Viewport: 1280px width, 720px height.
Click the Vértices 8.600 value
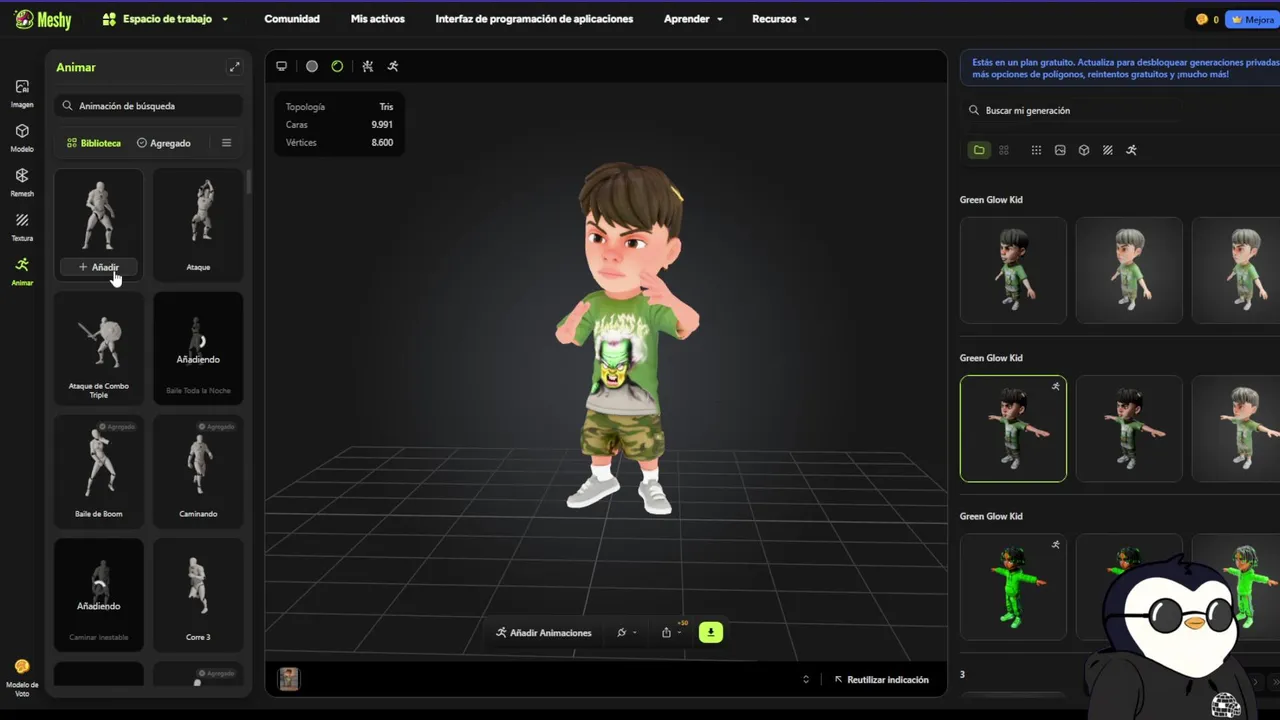382,143
